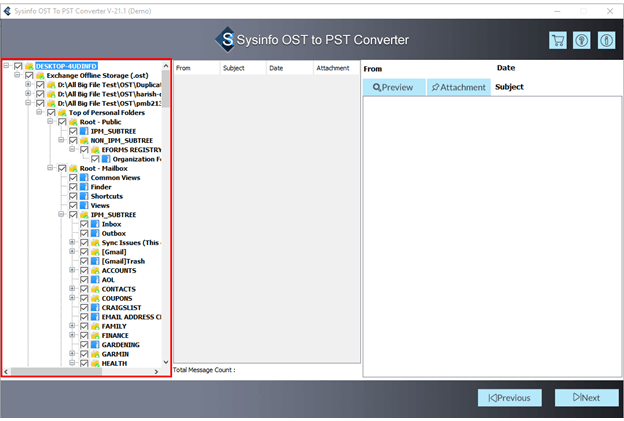This screenshot has width=624, height=421.
Task: Expand the Sync Issues folder
Action: pyautogui.click(x=72, y=242)
